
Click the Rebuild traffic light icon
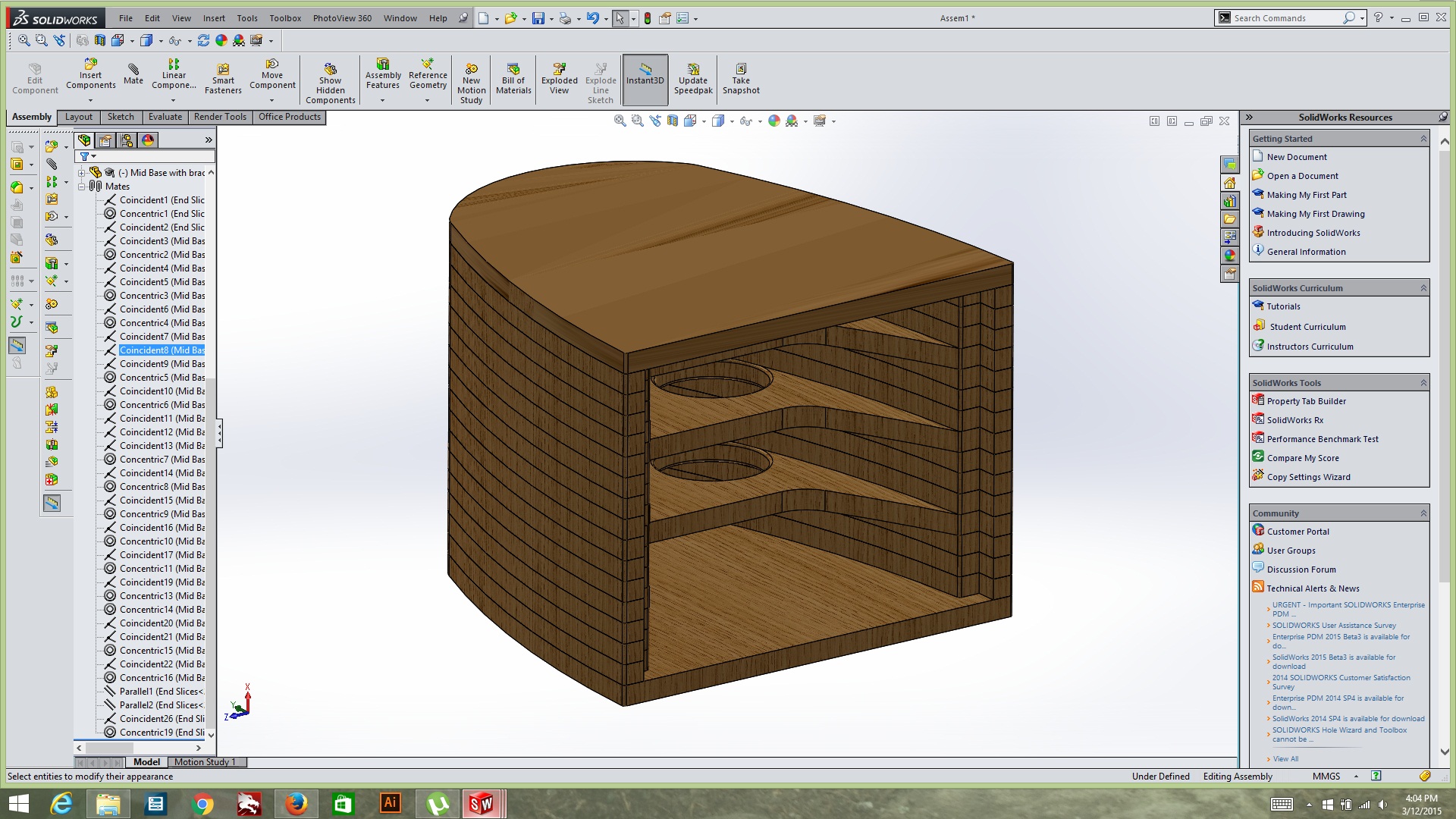[647, 18]
